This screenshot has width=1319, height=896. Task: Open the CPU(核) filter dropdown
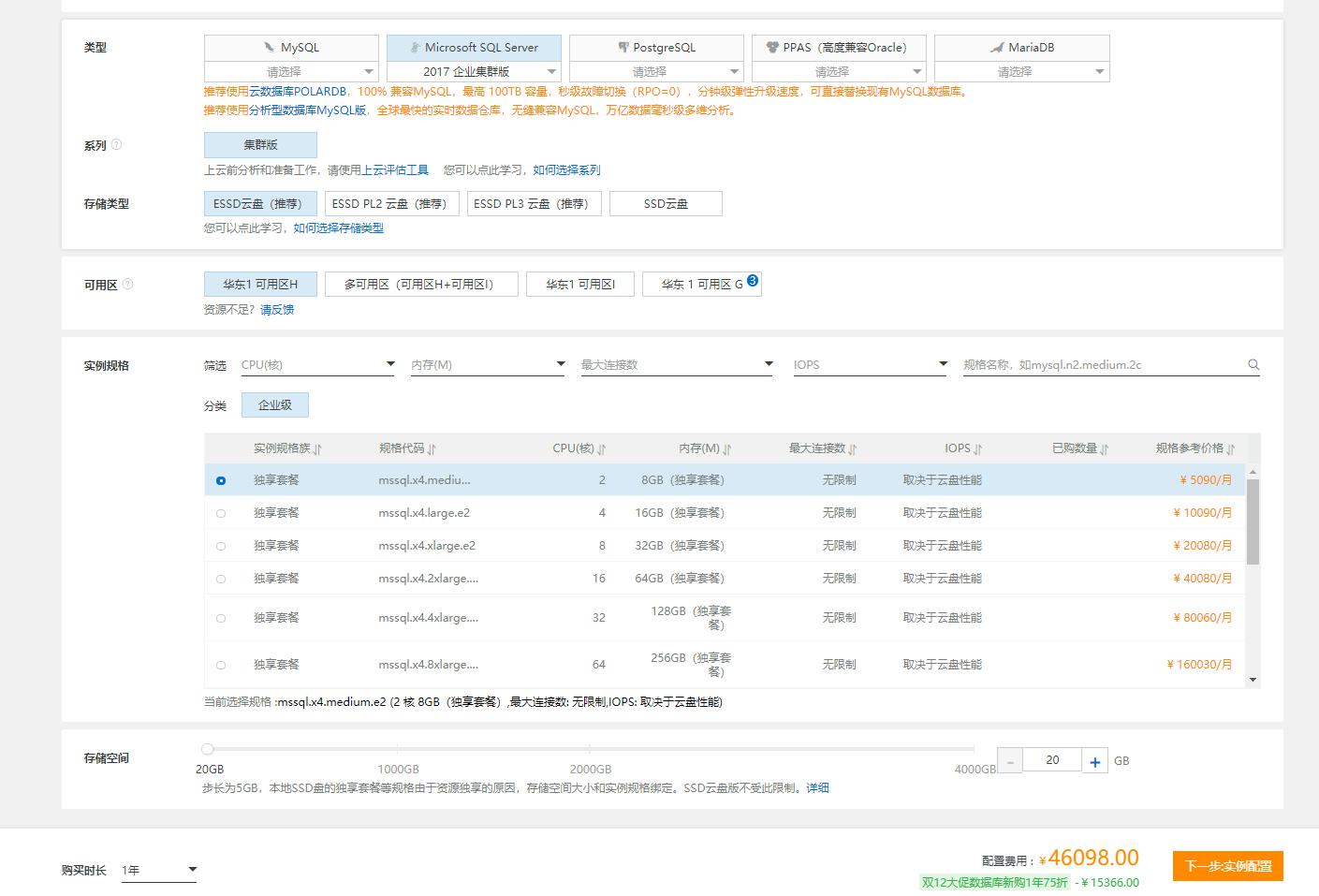(317, 364)
